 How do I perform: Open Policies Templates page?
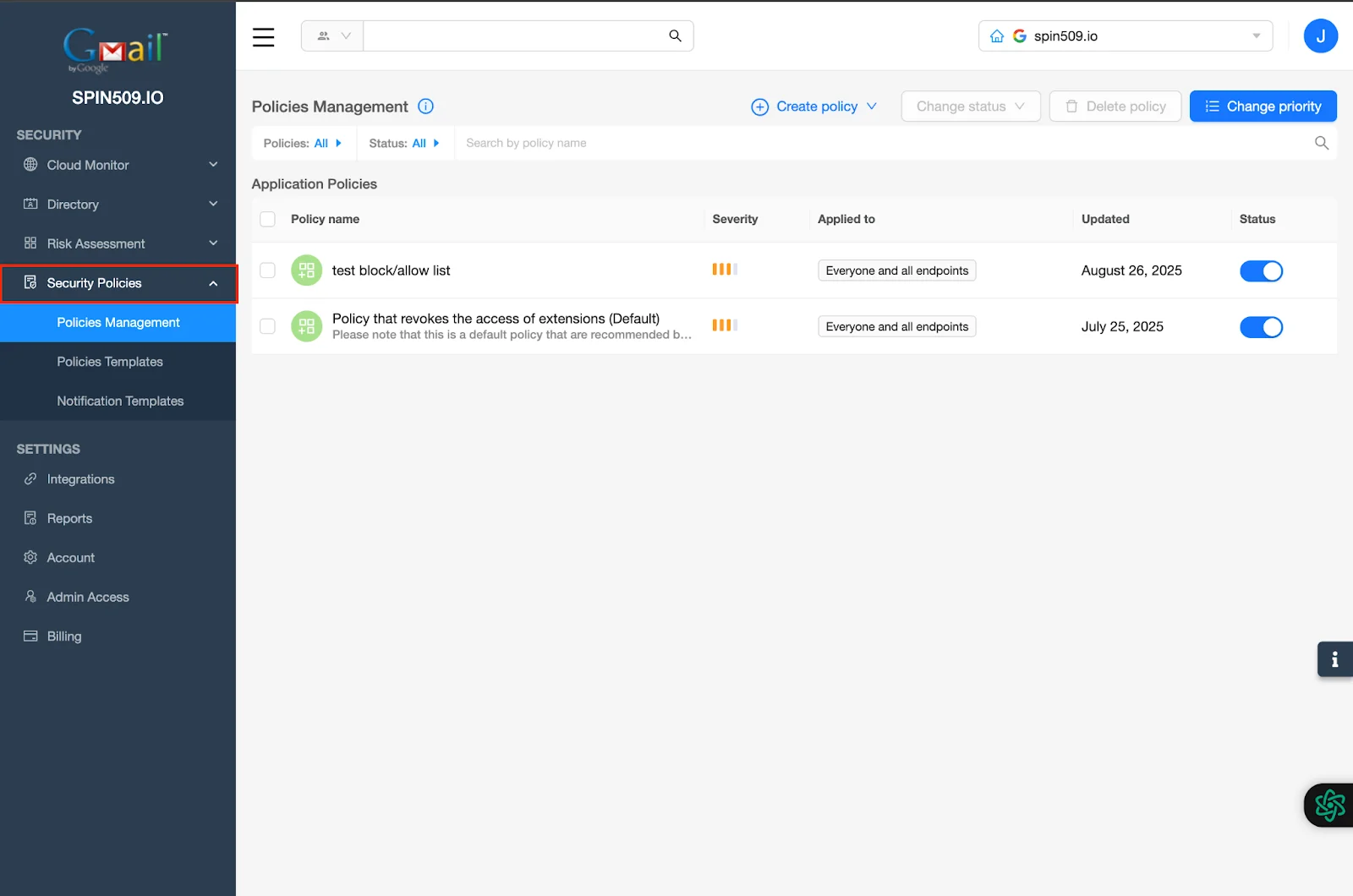pyautogui.click(x=110, y=361)
